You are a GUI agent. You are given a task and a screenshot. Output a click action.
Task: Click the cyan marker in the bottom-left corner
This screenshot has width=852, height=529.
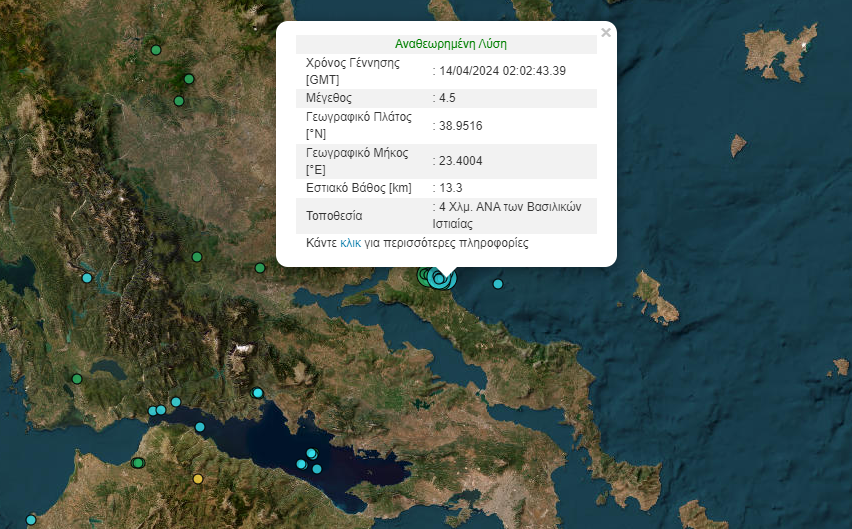pos(31,520)
